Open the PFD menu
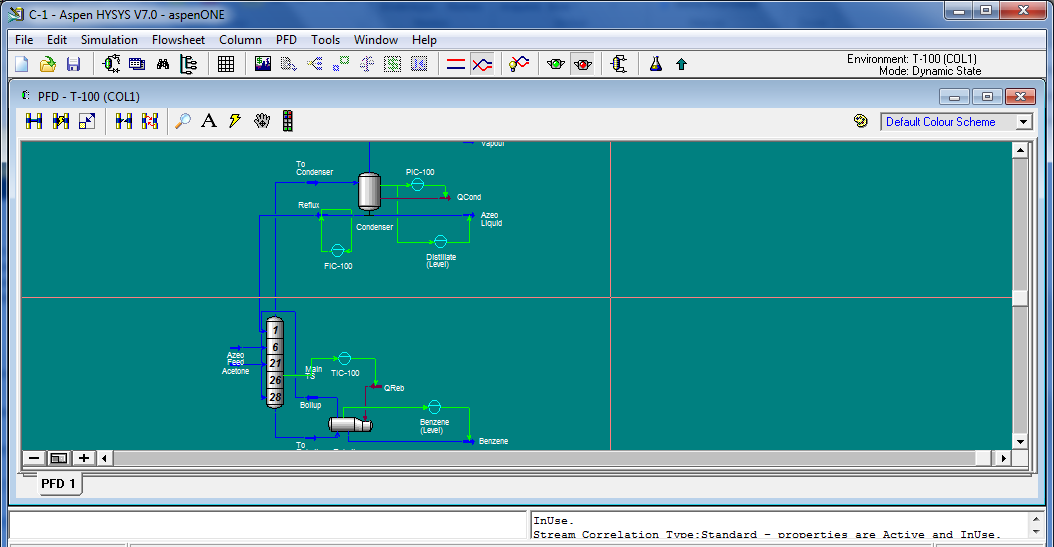This screenshot has width=1054, height=547. coord(286,40)
